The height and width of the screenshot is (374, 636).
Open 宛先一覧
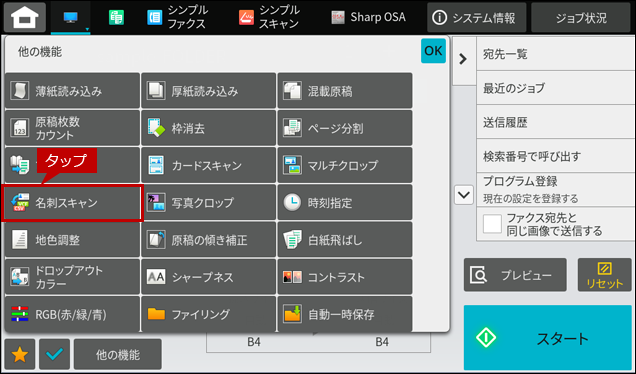pyautogui.click(x=556, y=54)
